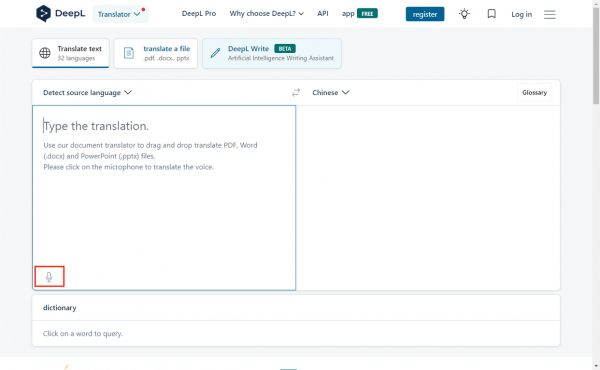Click the API link in the header
The width and height of the screenshot is (600, 370).
[323, 13]
